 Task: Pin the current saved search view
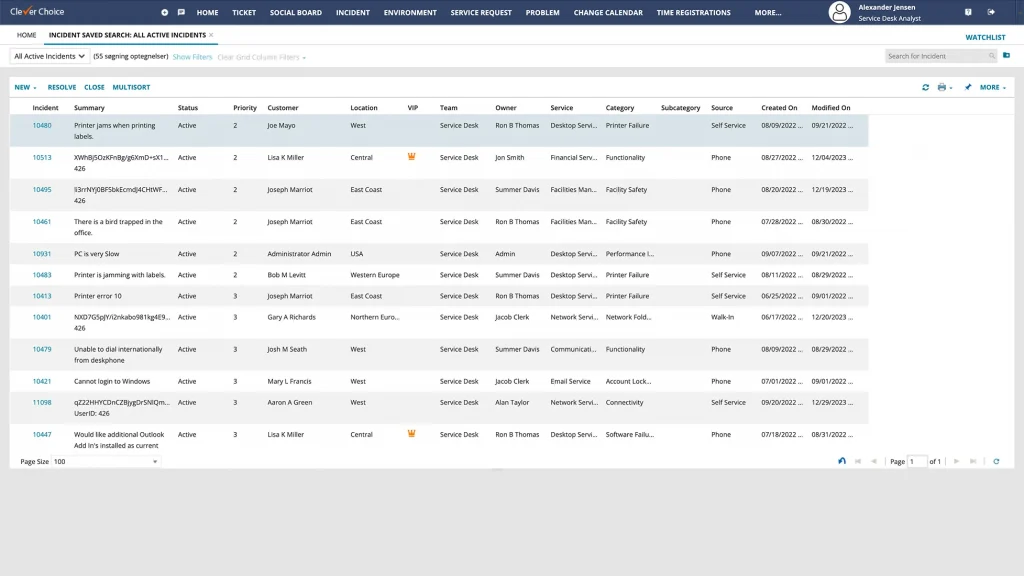(969, 88)
